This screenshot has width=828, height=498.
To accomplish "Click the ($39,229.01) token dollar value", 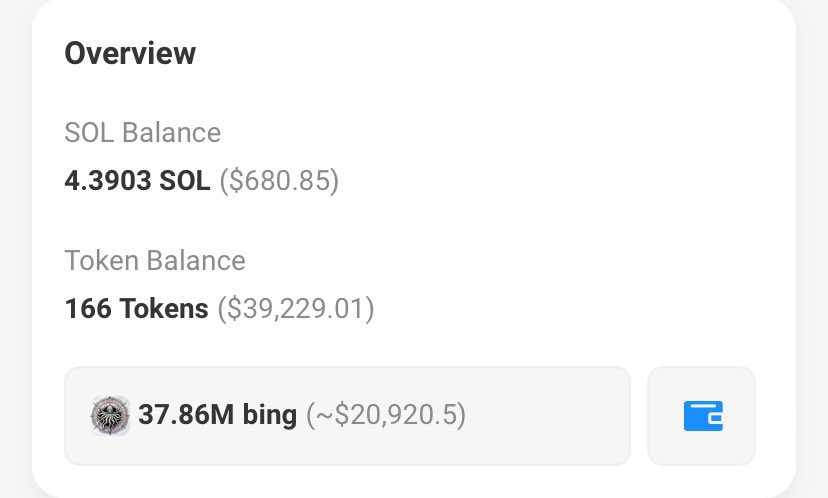I will tap(296, 308).
